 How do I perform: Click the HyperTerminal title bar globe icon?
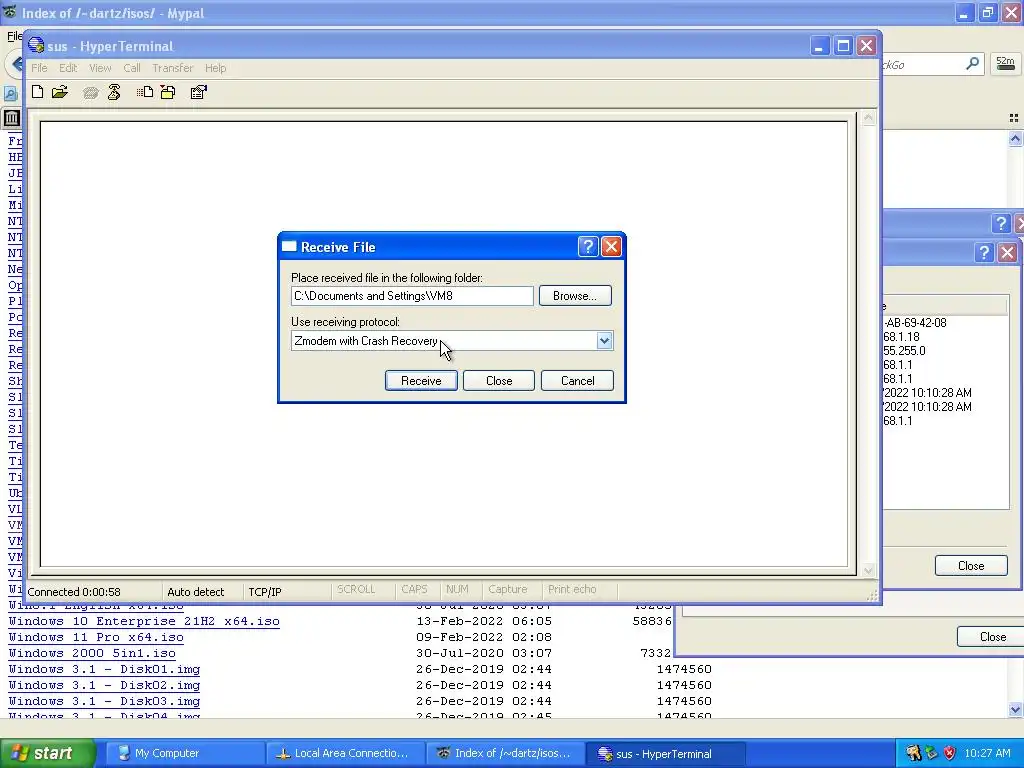pyautogui.click(x=36, y=46)
